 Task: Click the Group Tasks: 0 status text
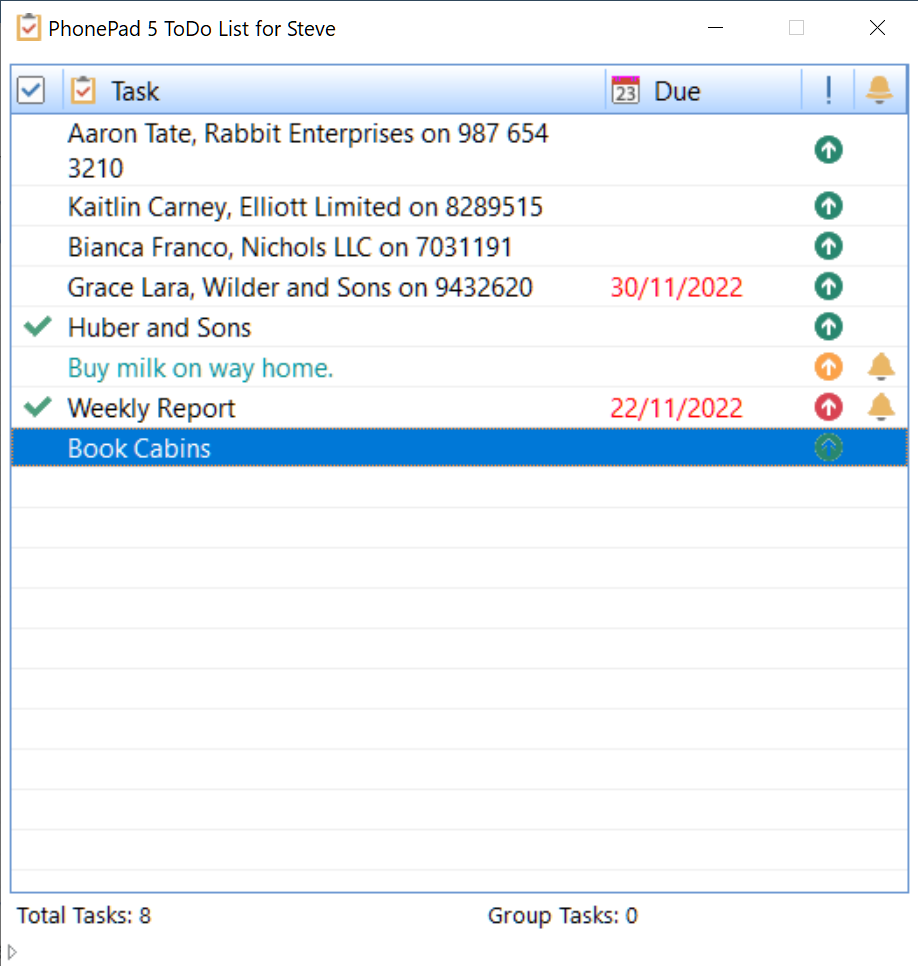[x=563, y=915]
